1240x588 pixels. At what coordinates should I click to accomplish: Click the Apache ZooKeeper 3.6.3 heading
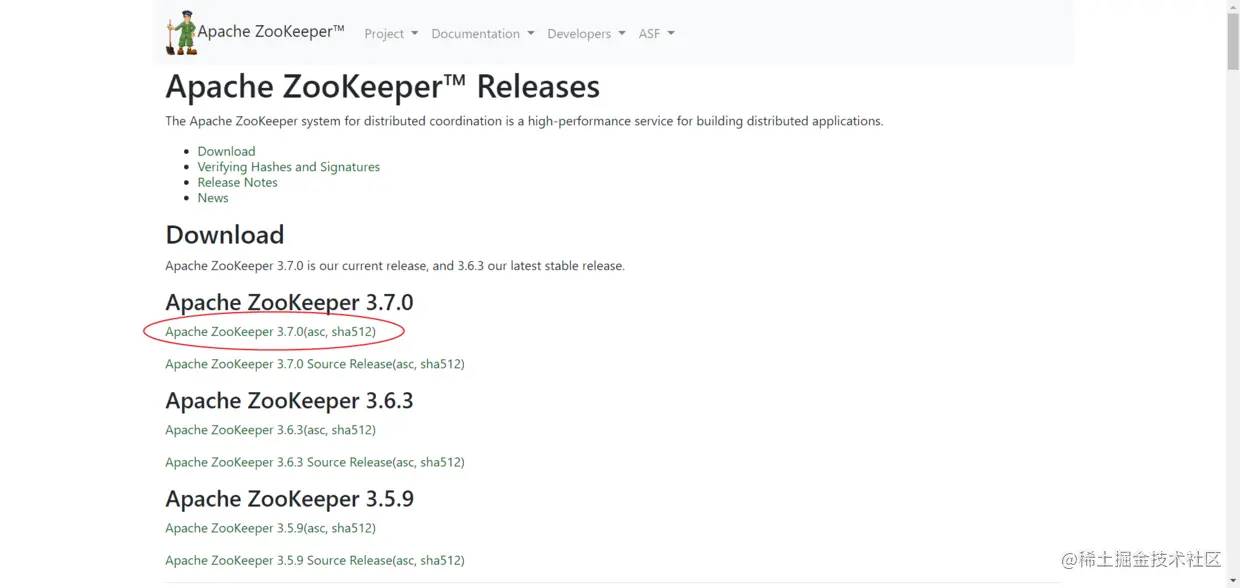[289, 401]
